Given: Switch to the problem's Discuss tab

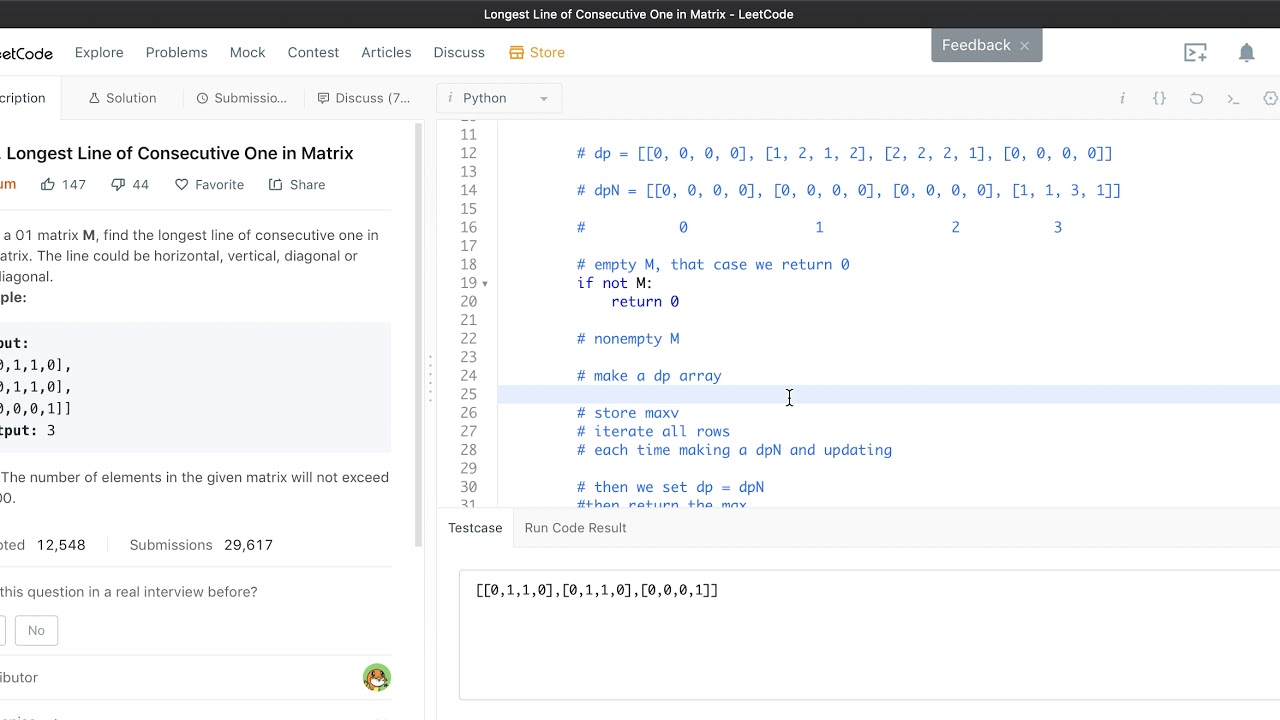Looking at the screenshot, I should click(x=363, y=98).
